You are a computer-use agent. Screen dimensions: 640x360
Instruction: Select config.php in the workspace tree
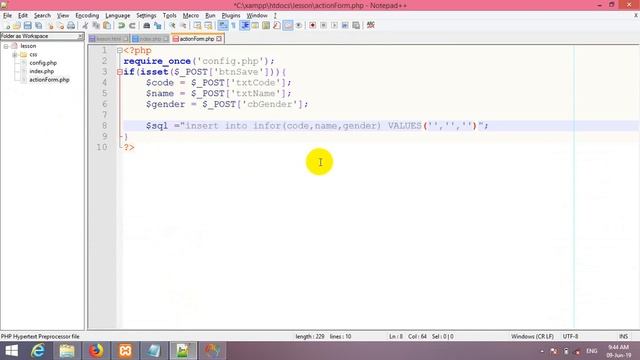43,63
